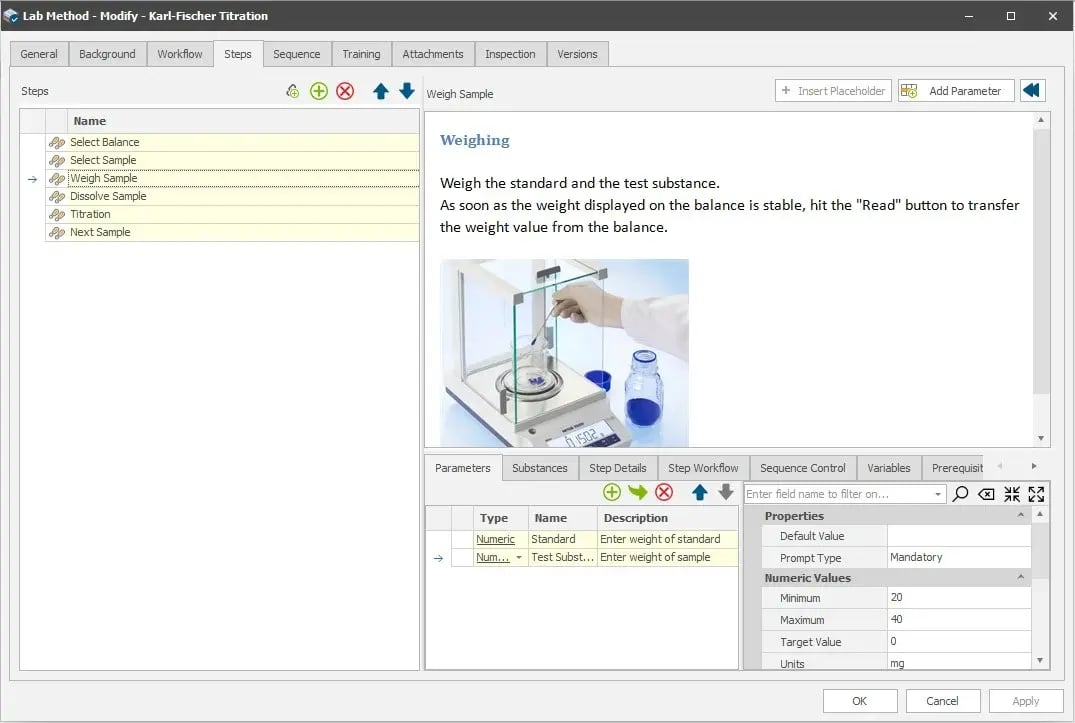This screenshot has height=723, width=1075.
Task: Click the Numeric type link for Standard
Action: pos(495,539)
